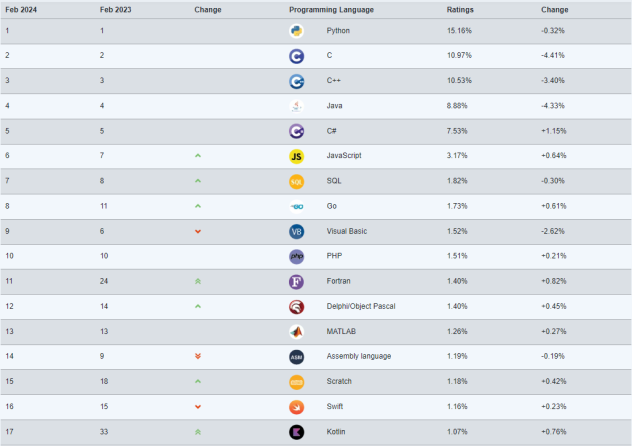
Task: Click the Visual Basic VB icon
Action: pyautogui.click(x=296, y=231)
